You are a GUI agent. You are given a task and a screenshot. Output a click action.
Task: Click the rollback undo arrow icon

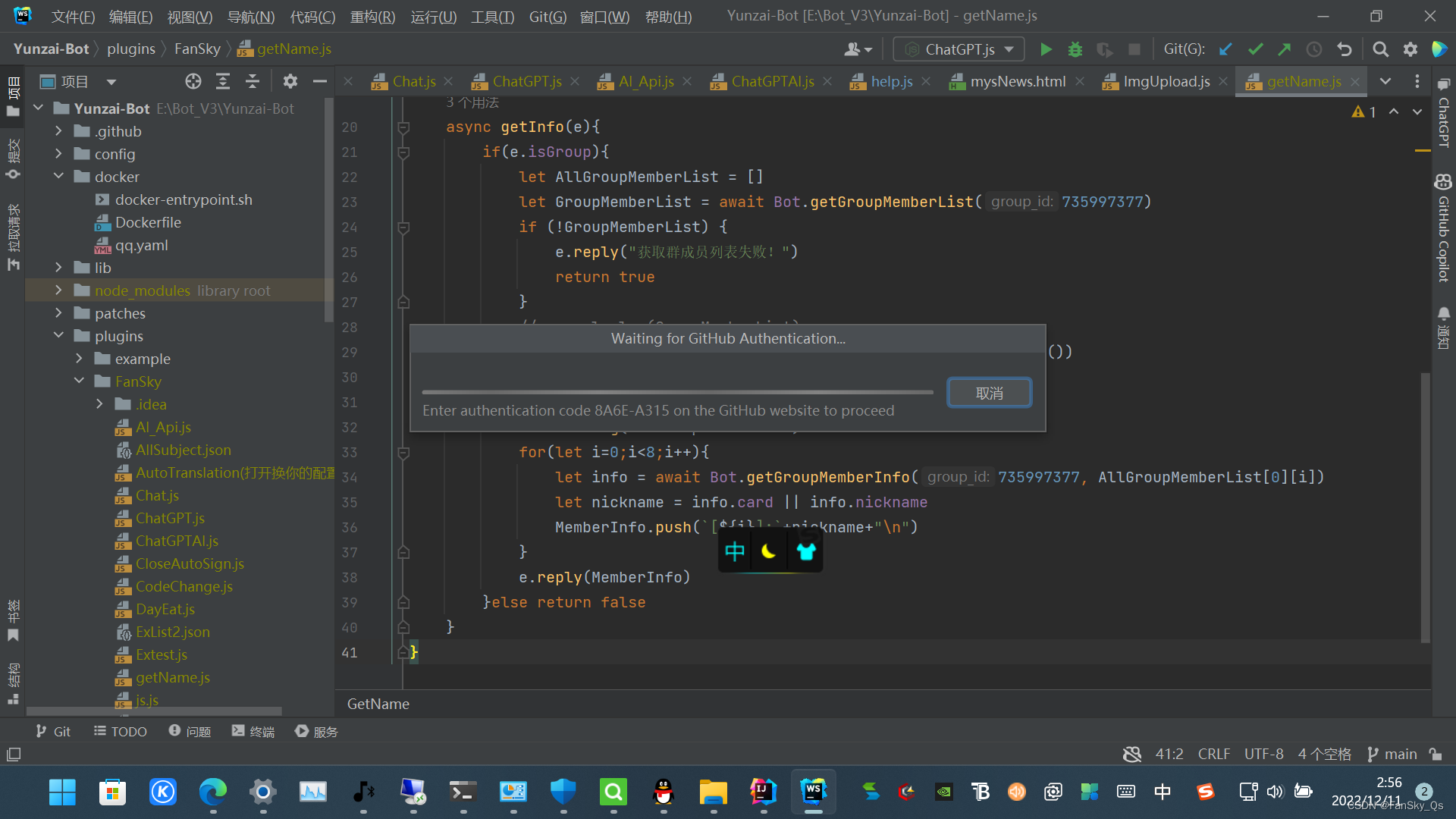pos(1345,50)
